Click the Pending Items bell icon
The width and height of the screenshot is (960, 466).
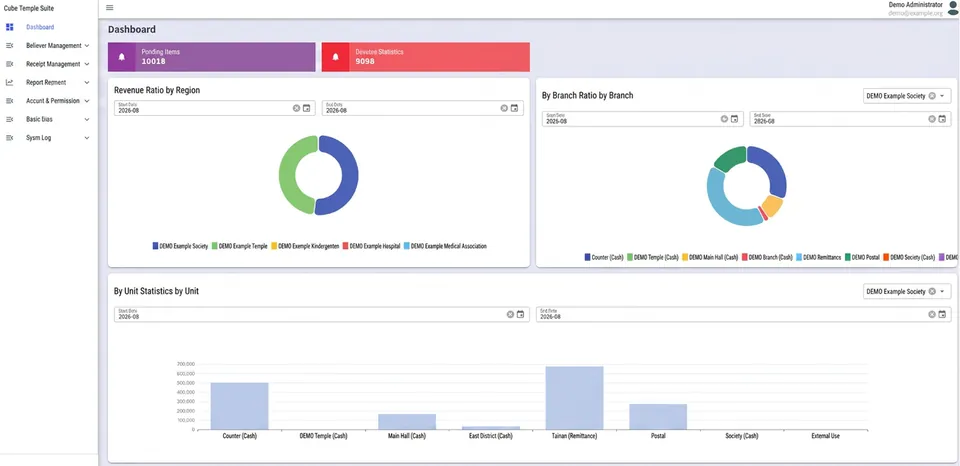(x=122, y=57)
